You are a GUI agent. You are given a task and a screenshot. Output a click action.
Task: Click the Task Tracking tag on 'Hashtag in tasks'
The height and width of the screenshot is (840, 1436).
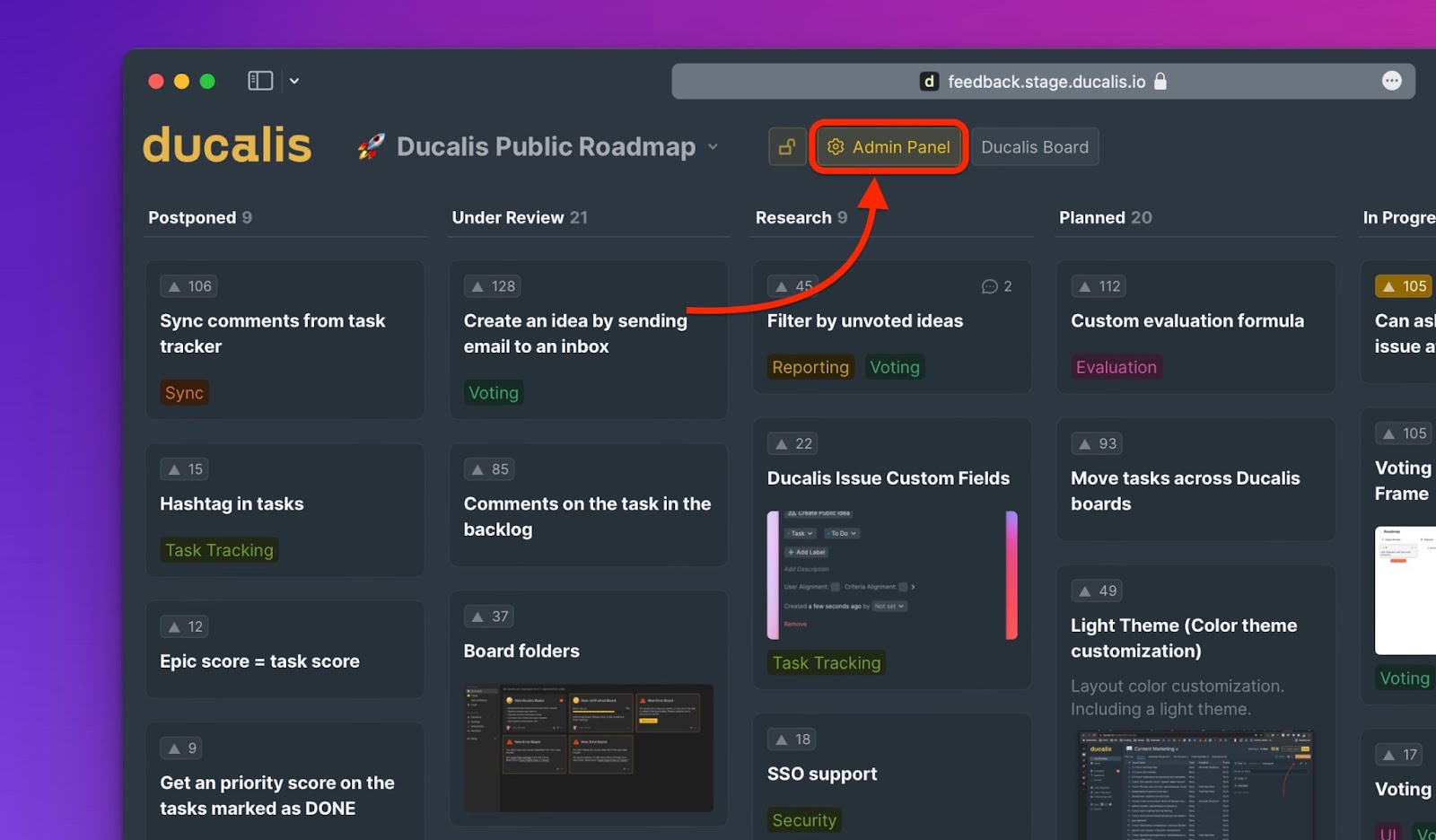219,550
